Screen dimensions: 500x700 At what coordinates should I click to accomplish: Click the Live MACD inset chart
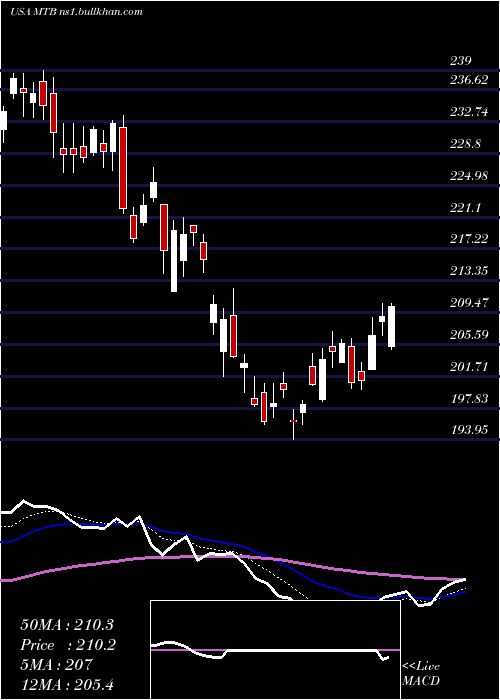275,650
